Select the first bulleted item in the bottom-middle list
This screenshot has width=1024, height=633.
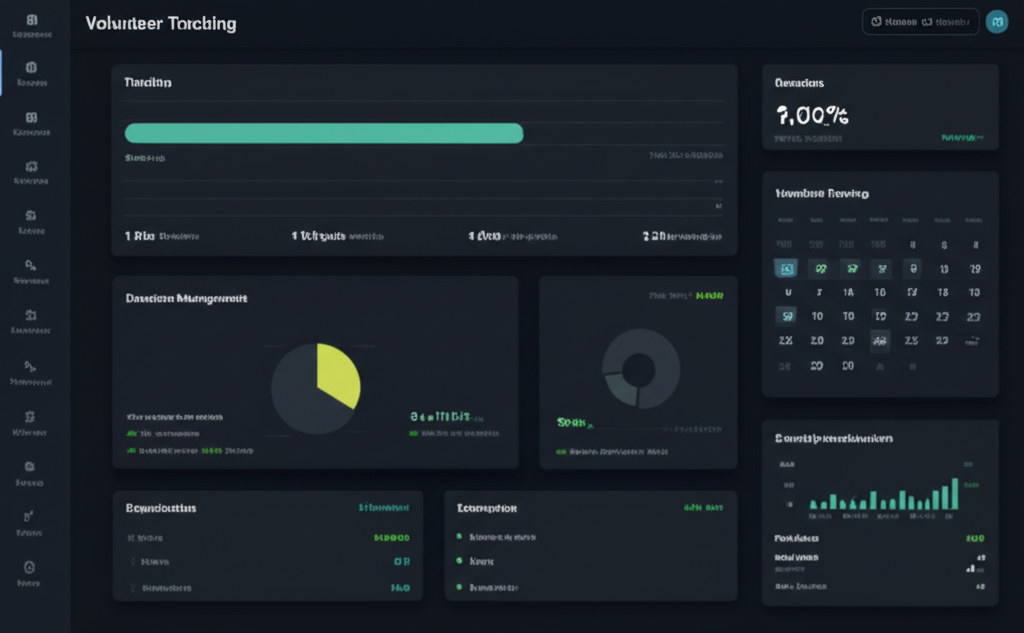[x=502, y=537]
